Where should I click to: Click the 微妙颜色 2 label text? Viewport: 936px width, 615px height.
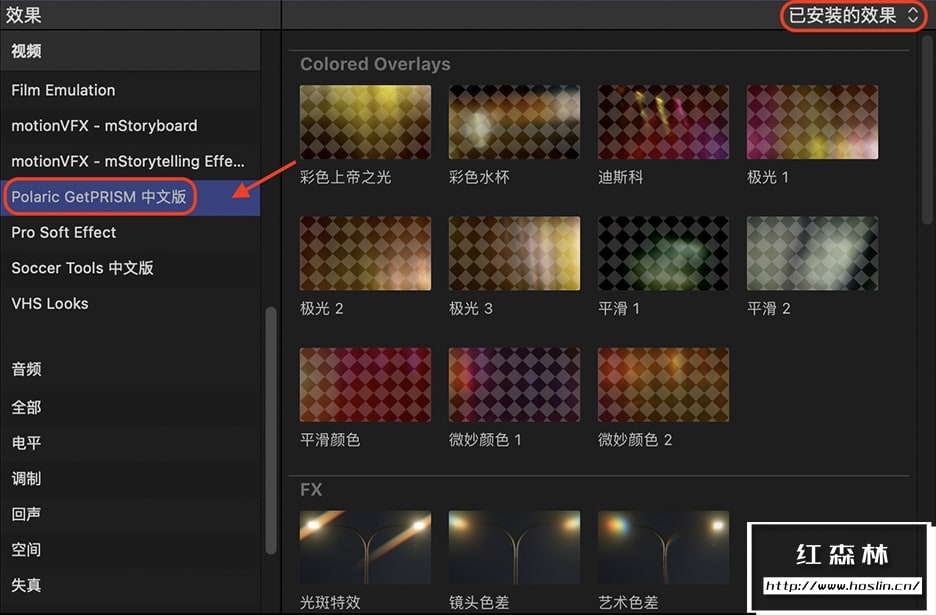tap(635, 440)
